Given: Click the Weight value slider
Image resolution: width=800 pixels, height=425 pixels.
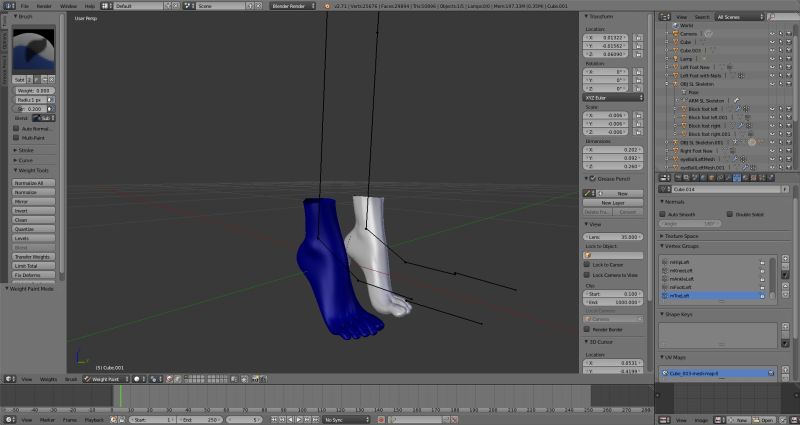Looking at the screenshot, I should click(34, 90).
